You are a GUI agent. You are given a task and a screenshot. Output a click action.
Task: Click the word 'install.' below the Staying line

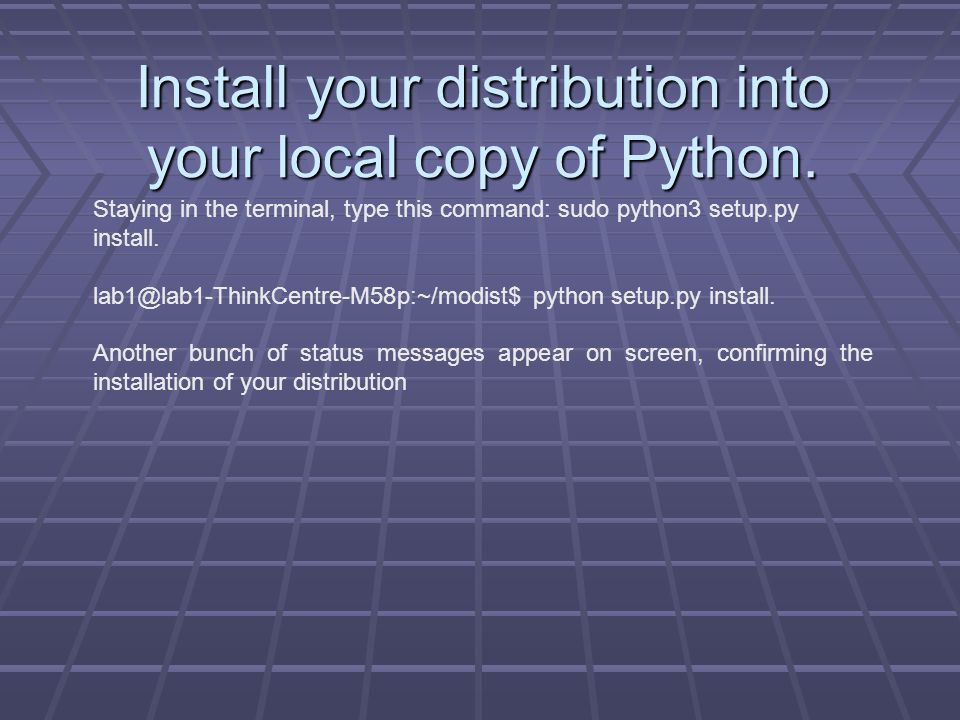click(126, 238)
